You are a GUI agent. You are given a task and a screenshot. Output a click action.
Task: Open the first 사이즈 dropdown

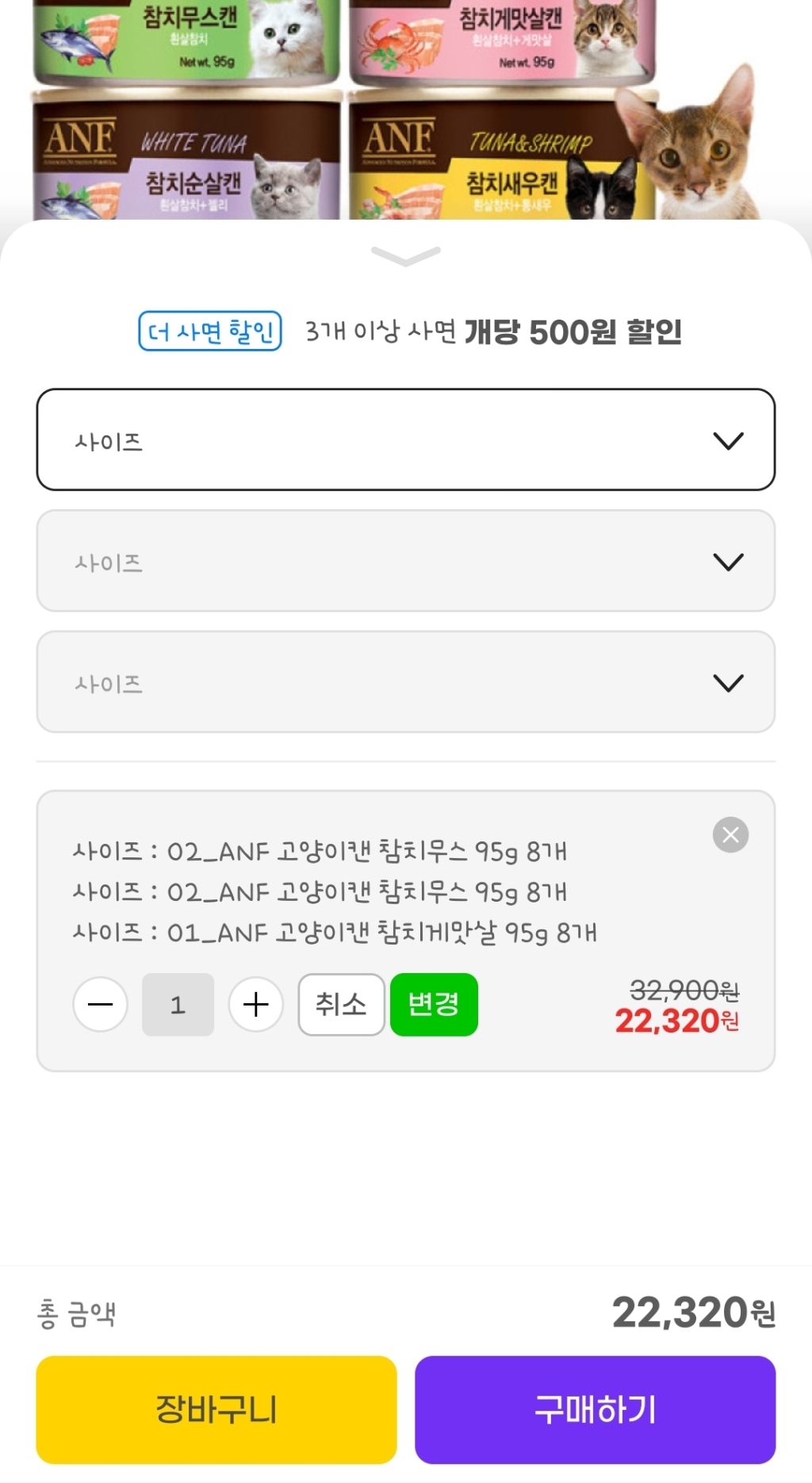click(405, 440)
